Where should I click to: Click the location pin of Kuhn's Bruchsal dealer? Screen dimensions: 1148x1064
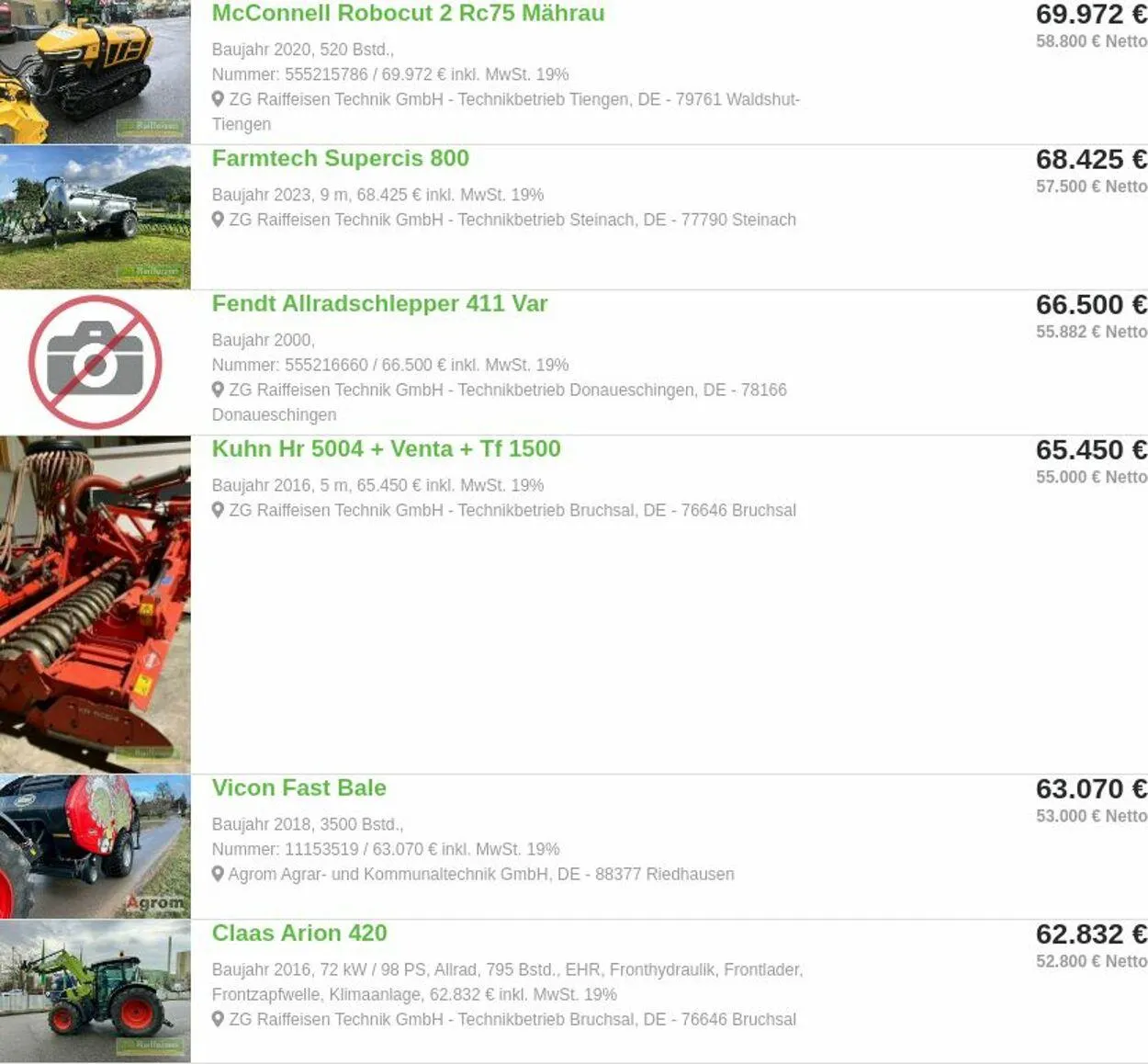(218, 509)
